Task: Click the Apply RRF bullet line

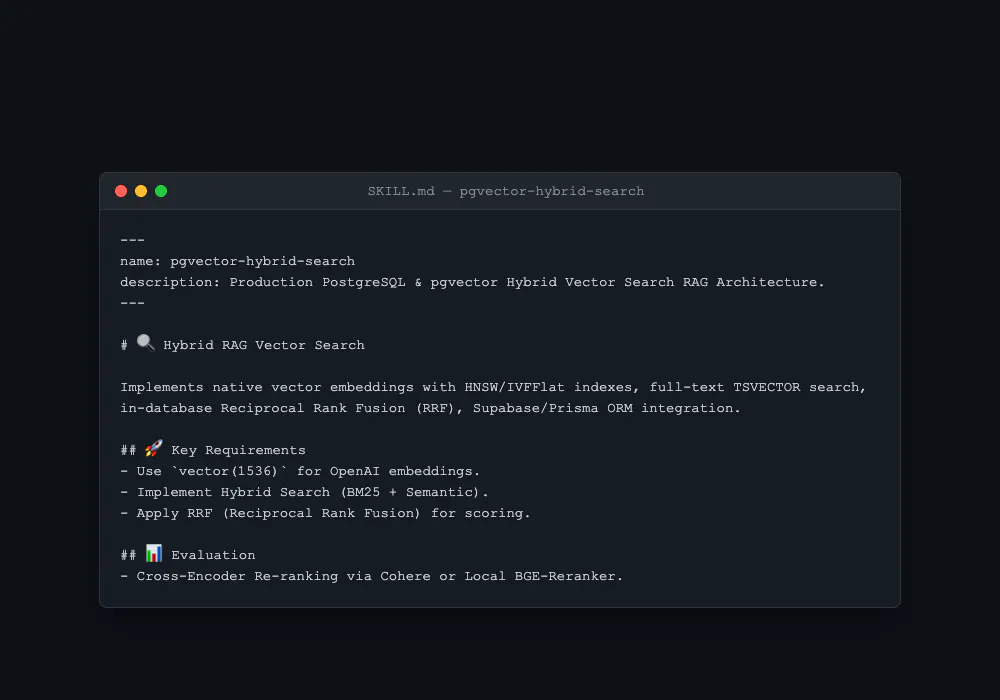Action: tap(325, 513)
